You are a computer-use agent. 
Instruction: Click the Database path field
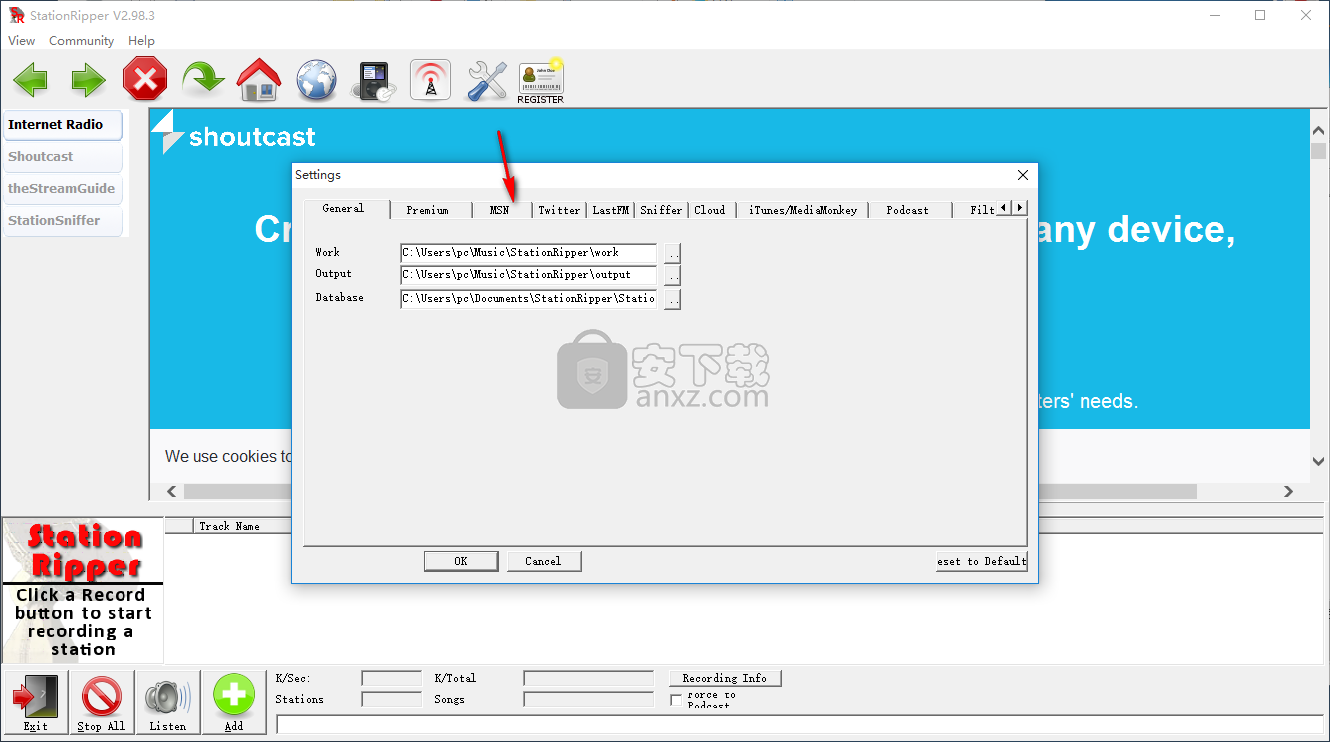pyautogui.click(x=529, y=299)
